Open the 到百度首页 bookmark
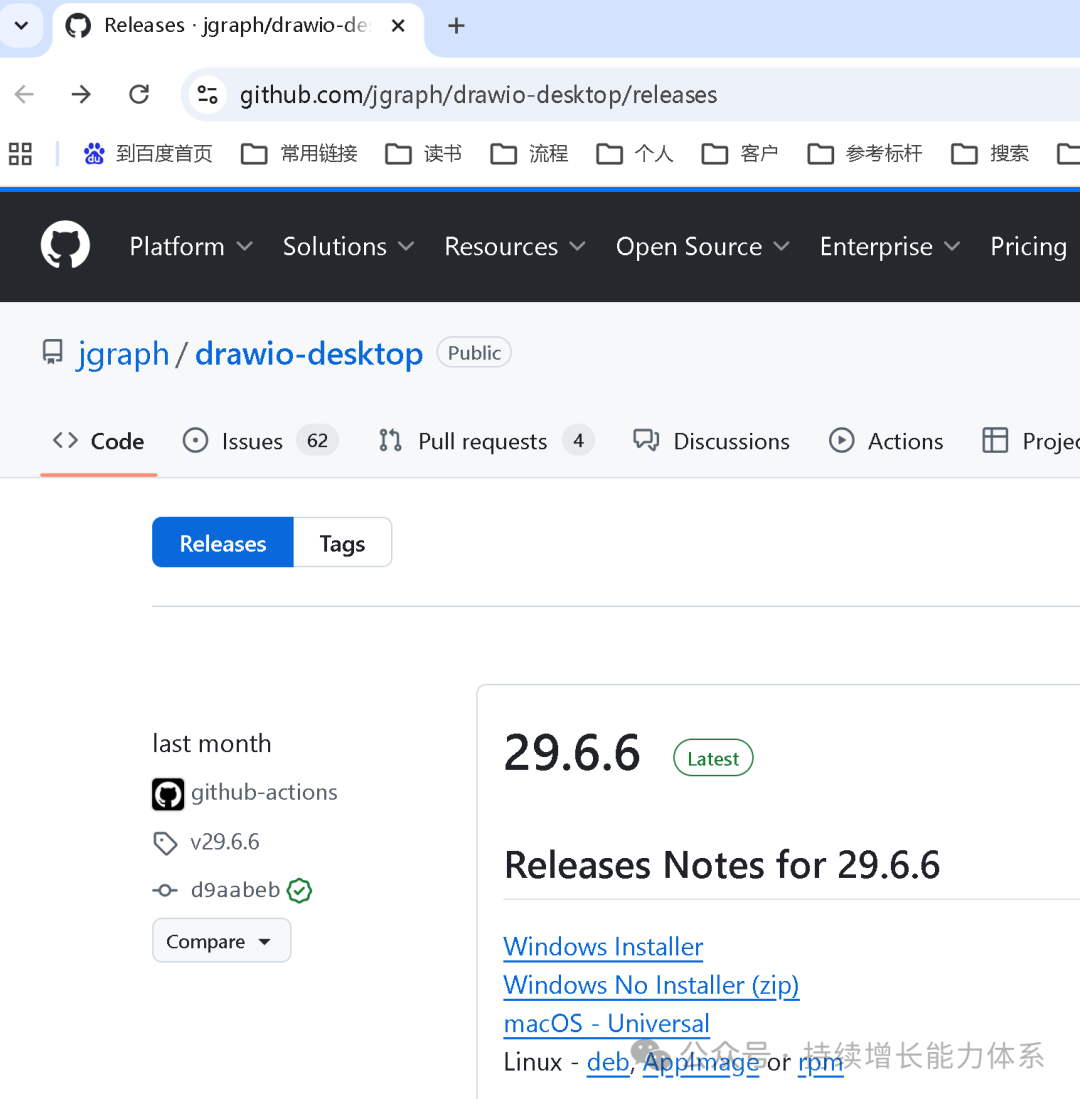The width and height of the screenshot is (1080, 1099). [149, 153]
